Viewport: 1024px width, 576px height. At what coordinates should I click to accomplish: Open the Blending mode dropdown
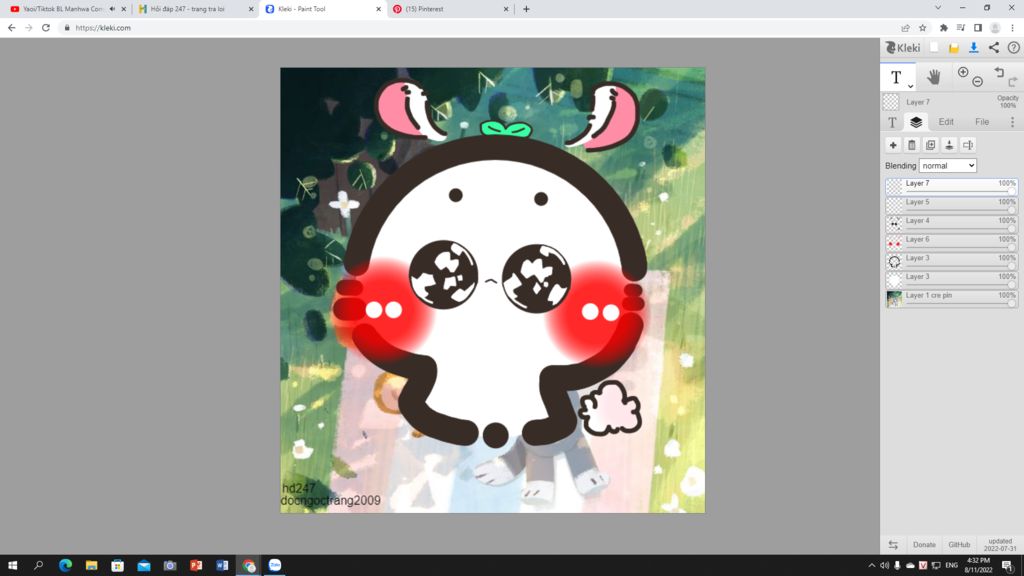947,165
